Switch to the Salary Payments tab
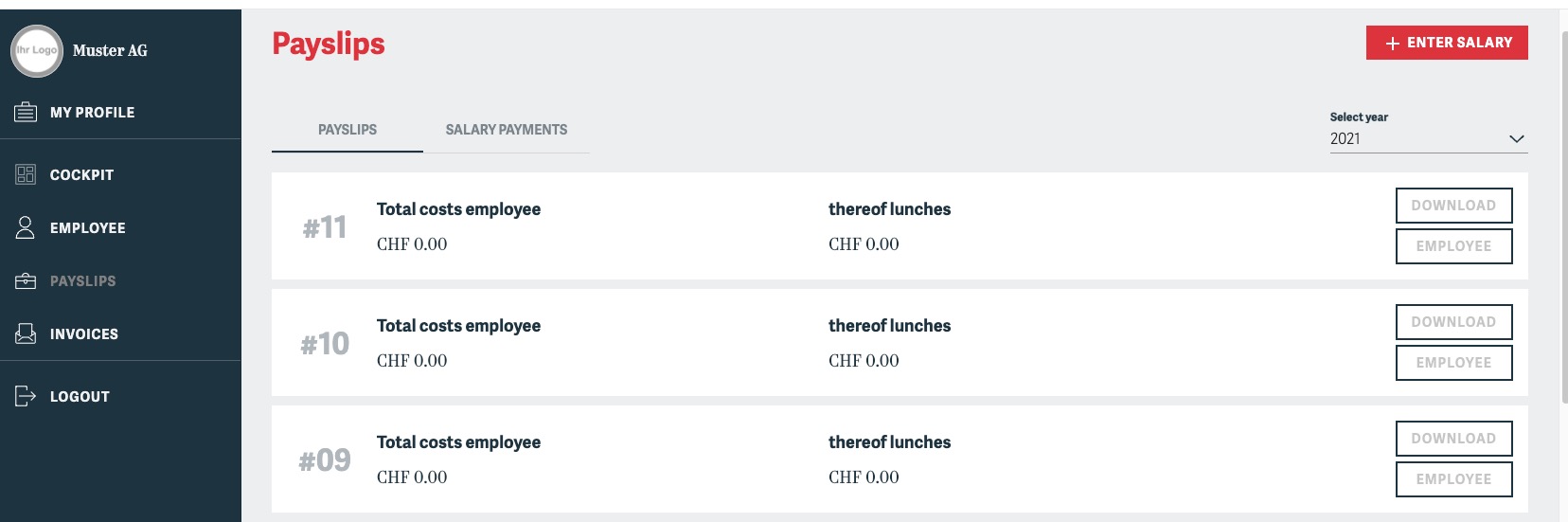 pos(506,130)
